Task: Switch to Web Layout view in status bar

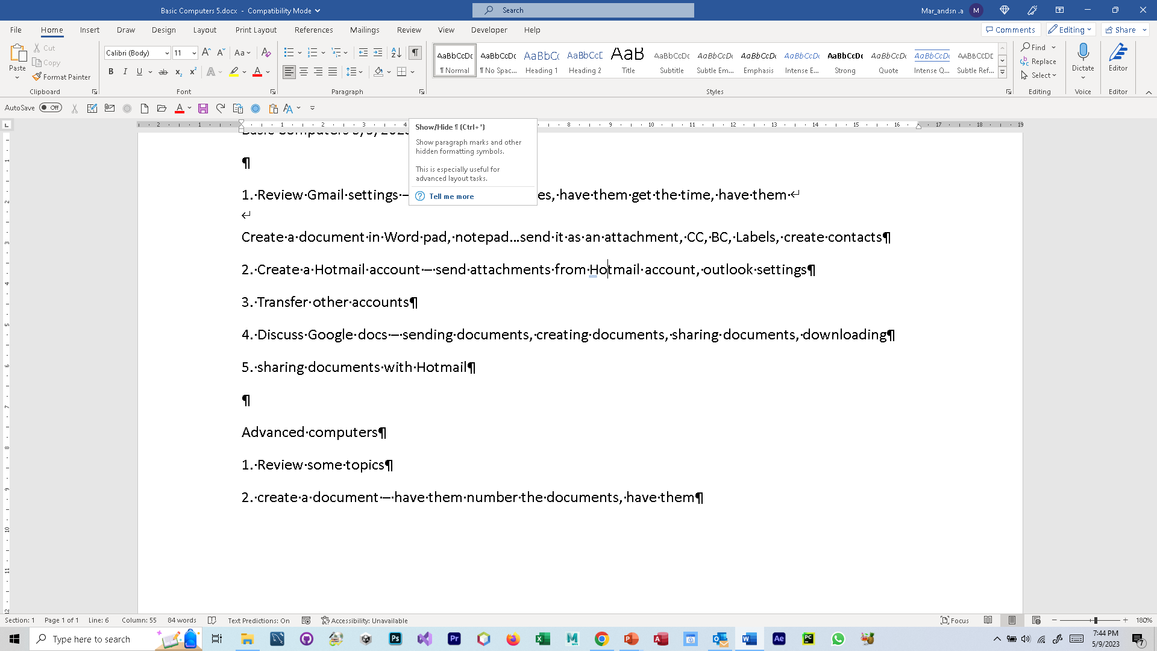Action: (x=1036, y=620)
